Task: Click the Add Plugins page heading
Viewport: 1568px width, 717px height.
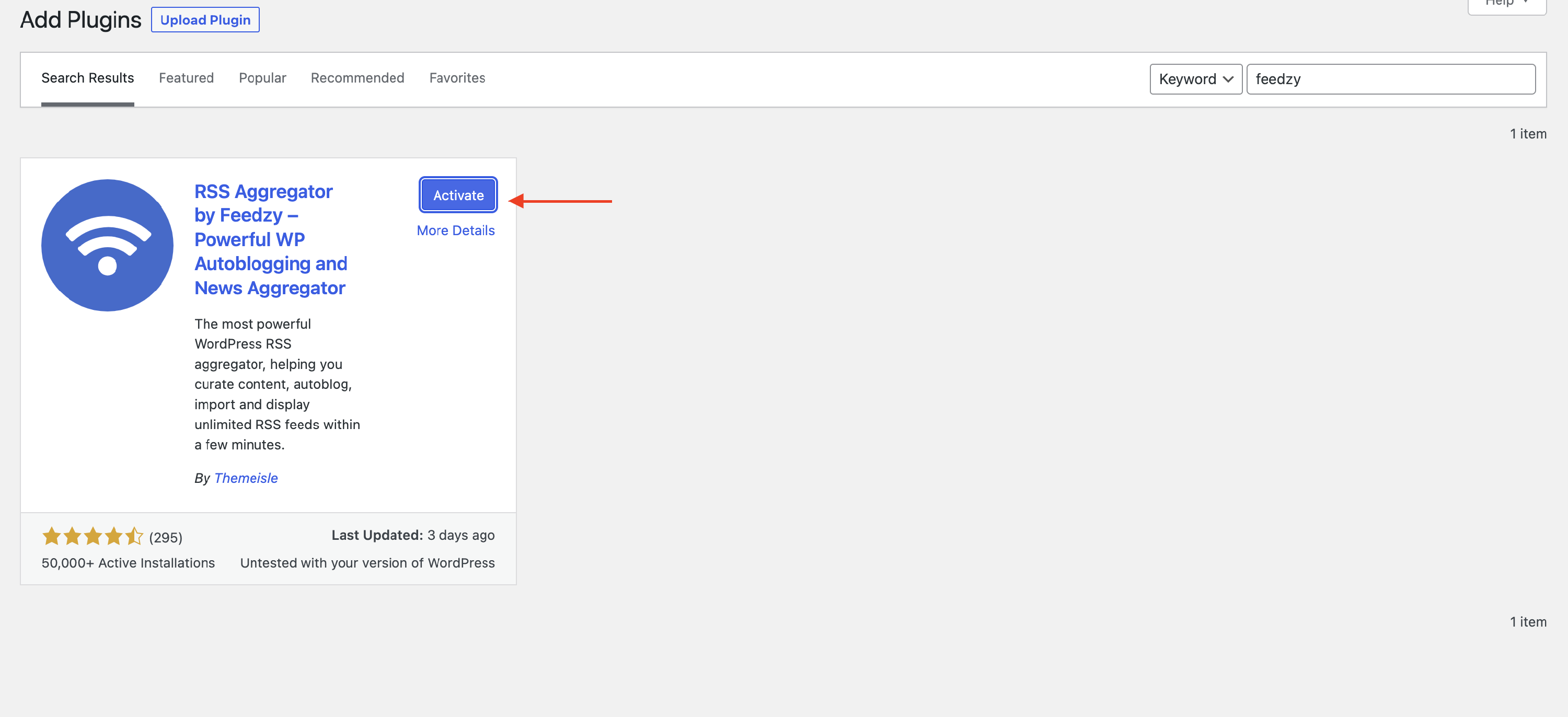Action: (80, 20)
